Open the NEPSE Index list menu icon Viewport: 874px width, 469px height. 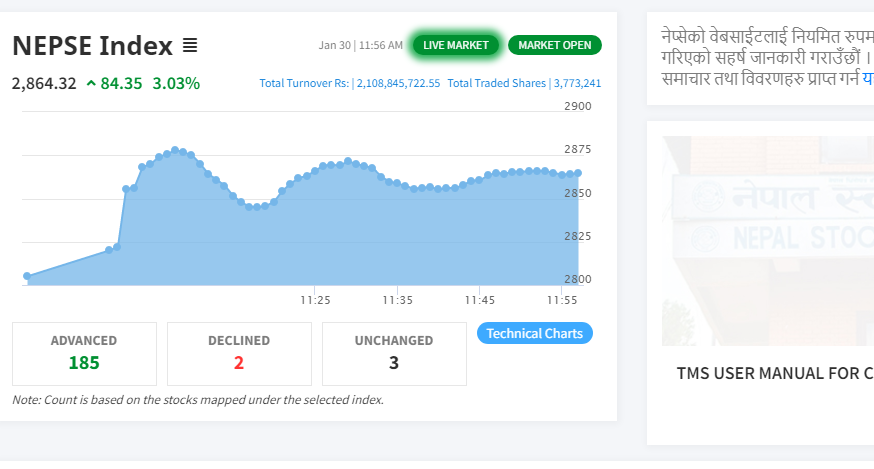tap(190, 46)
